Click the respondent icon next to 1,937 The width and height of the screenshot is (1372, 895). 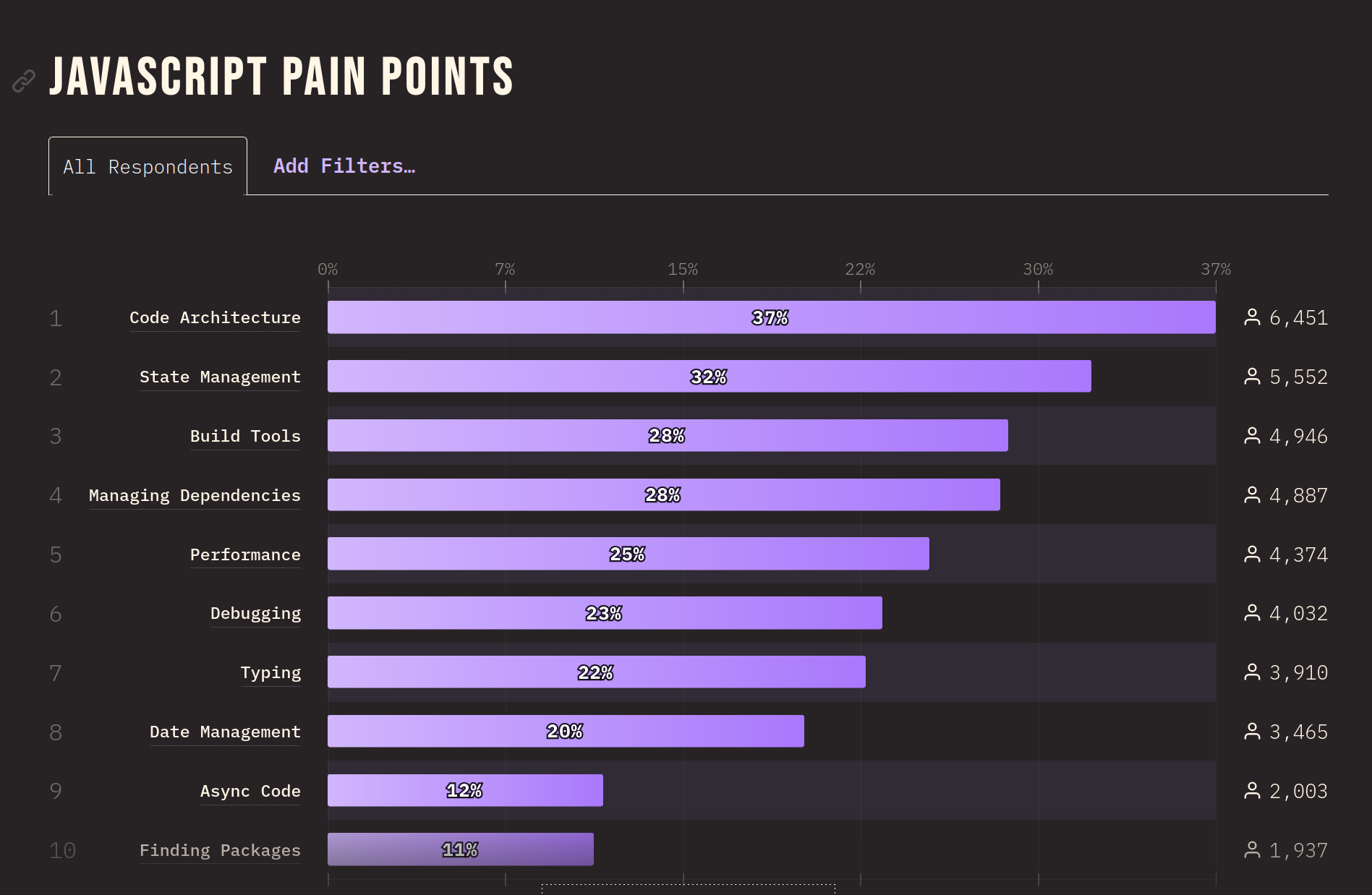pyautogui.click(x=1252, y=850)
